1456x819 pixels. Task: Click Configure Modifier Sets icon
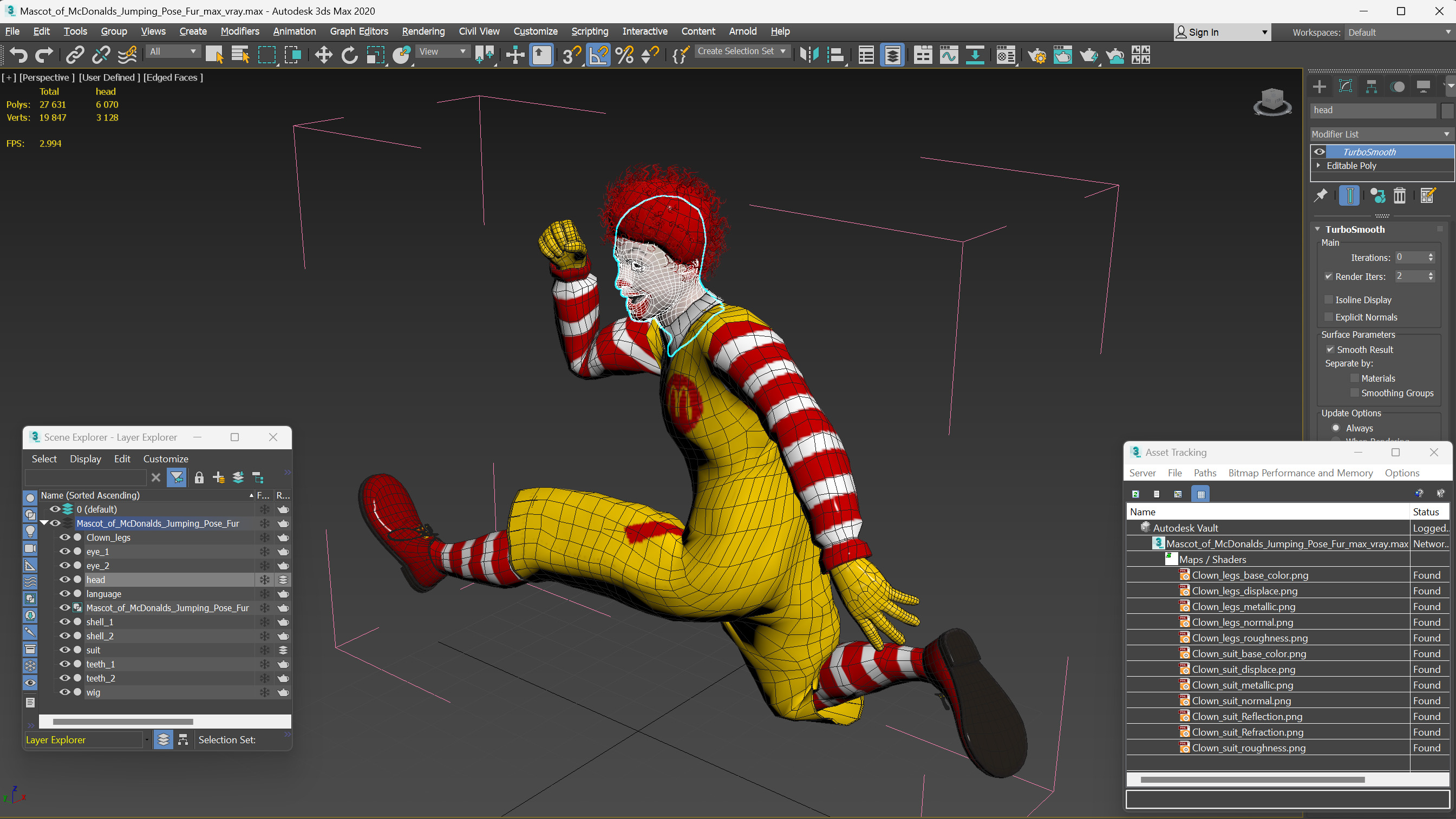pos(1427,195)
